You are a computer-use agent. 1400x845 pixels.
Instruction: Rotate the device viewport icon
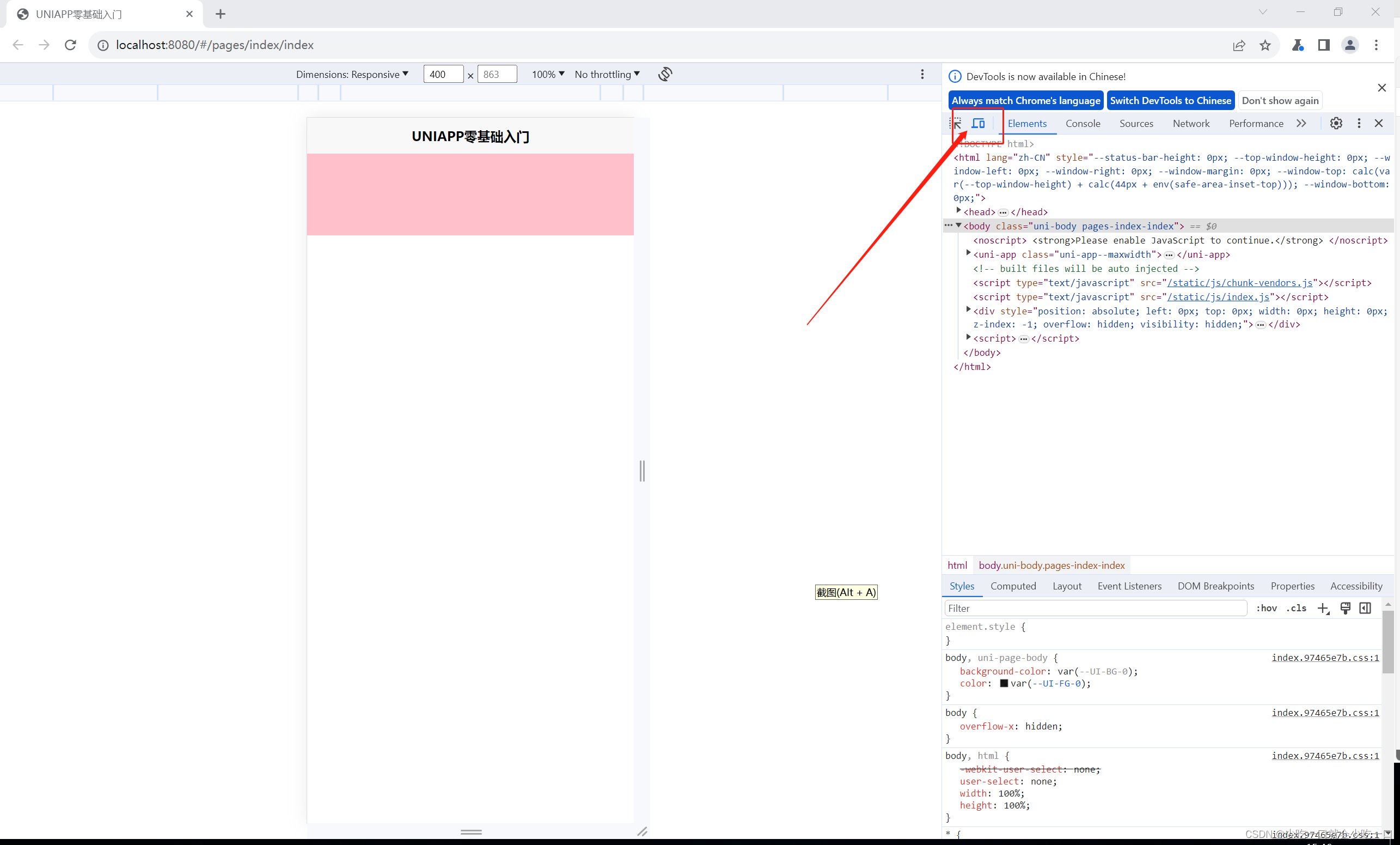(x=665, y=74)
